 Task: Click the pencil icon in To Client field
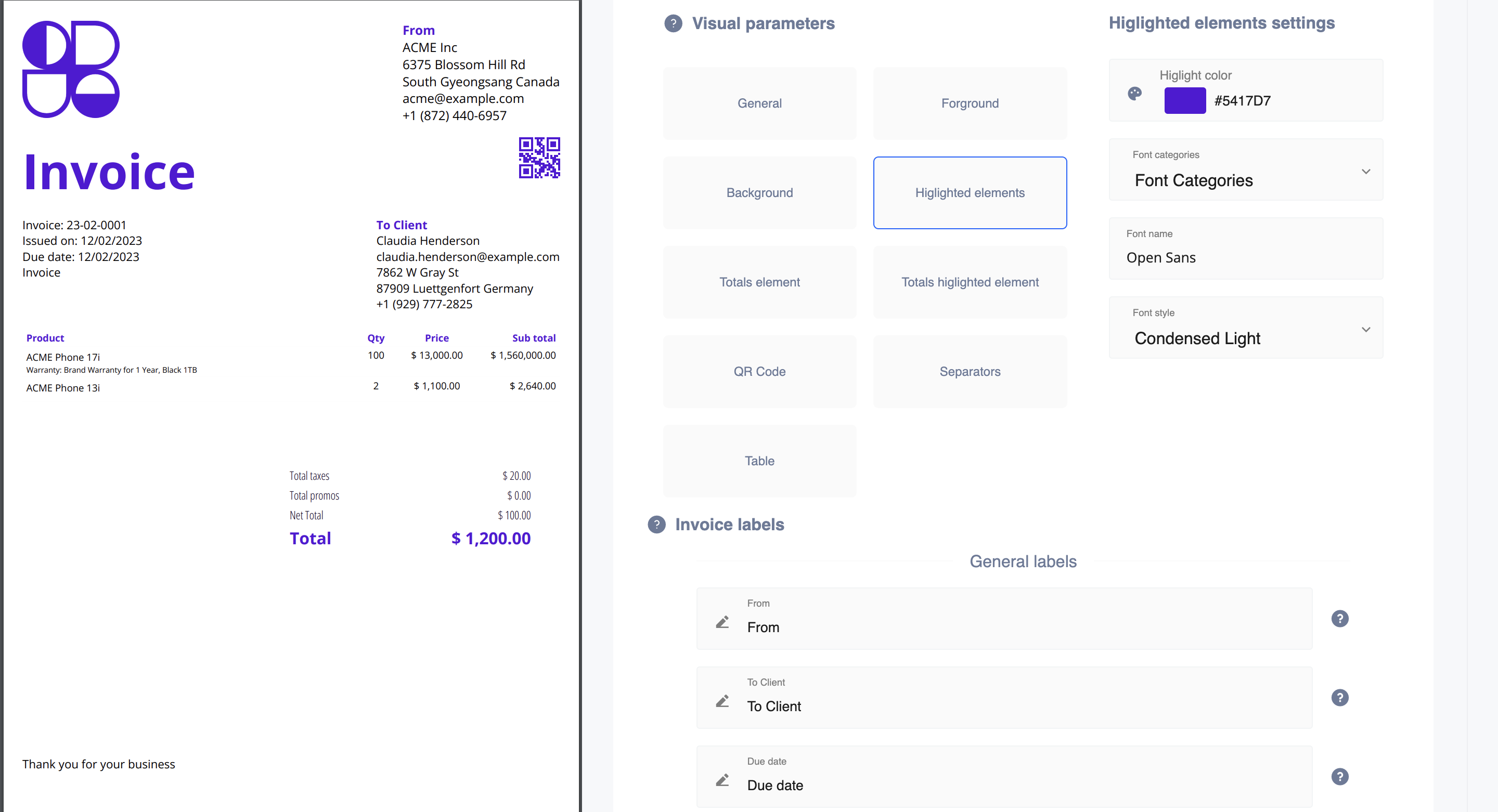pyautogui.click(x=722, y=701)
